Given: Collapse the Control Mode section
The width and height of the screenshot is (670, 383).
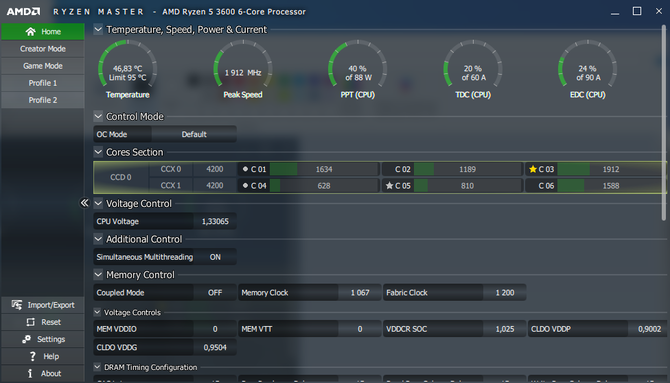Looking at the screenshot, I should pos(98,116).
